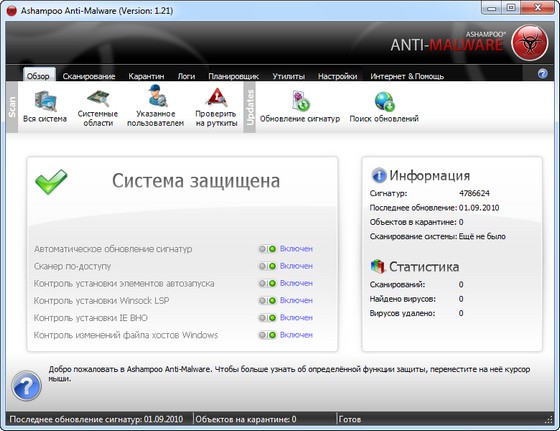The width and height of the screenshot is (560, 431).
Task: Toggle the 'Сканер по-доступу' switch
Action: click(x=268, y=266)
